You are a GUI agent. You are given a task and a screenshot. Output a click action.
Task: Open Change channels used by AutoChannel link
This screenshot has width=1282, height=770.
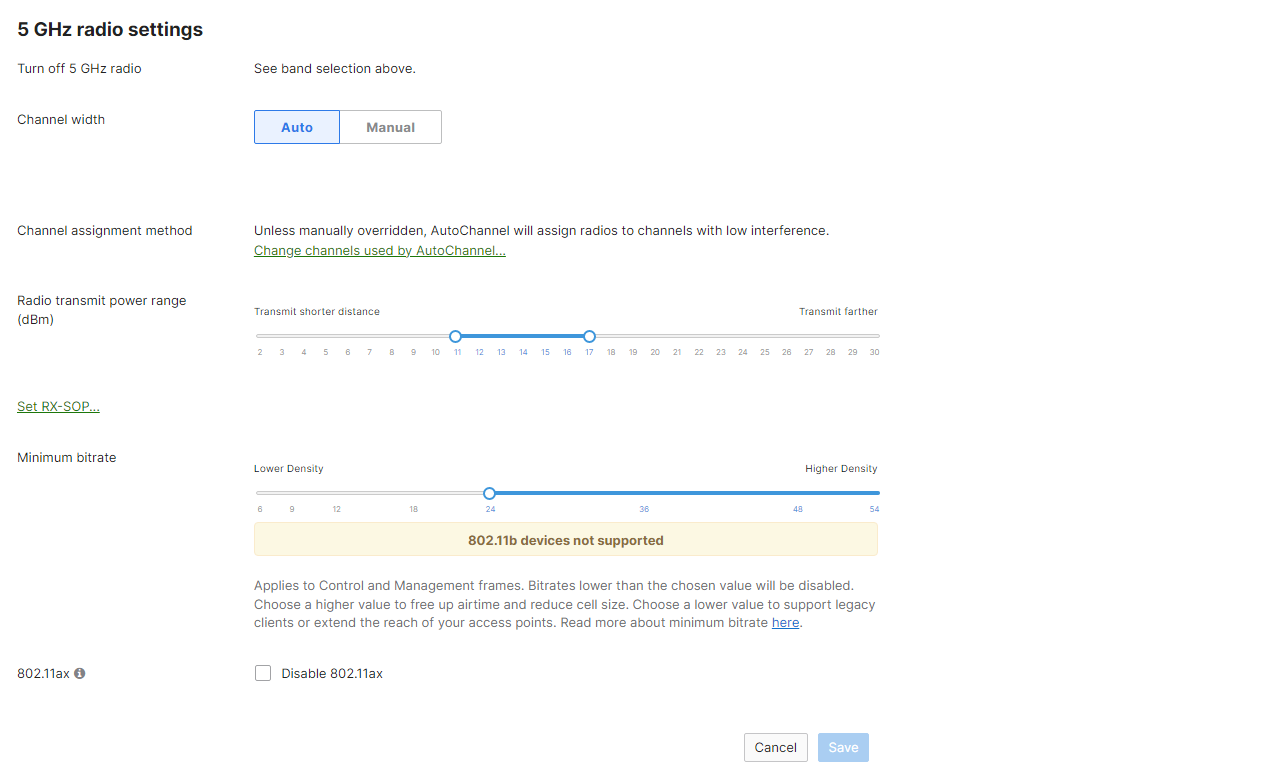tap(379, 250)
